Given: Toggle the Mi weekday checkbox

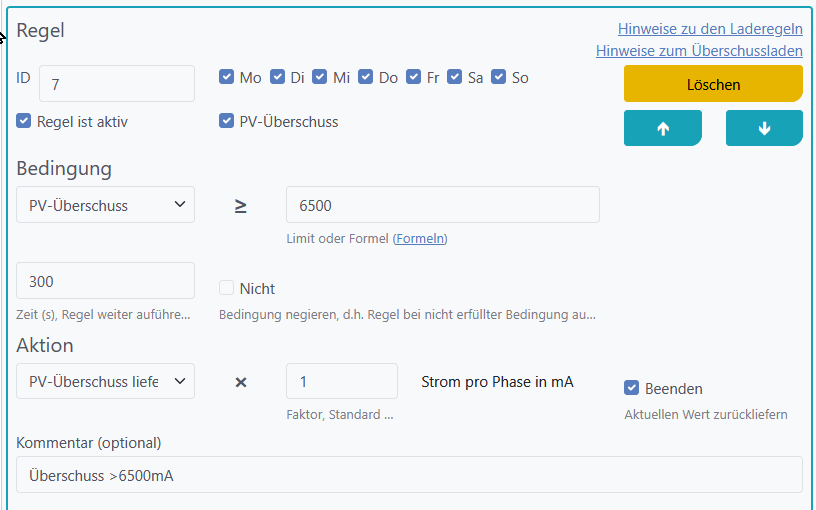Looking at the screenshot, I should point(320,77).
